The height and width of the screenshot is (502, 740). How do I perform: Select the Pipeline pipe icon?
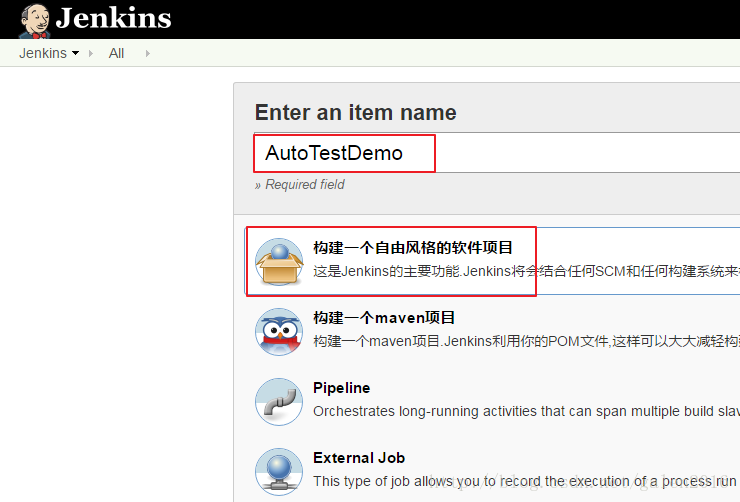tap(279, 402)
